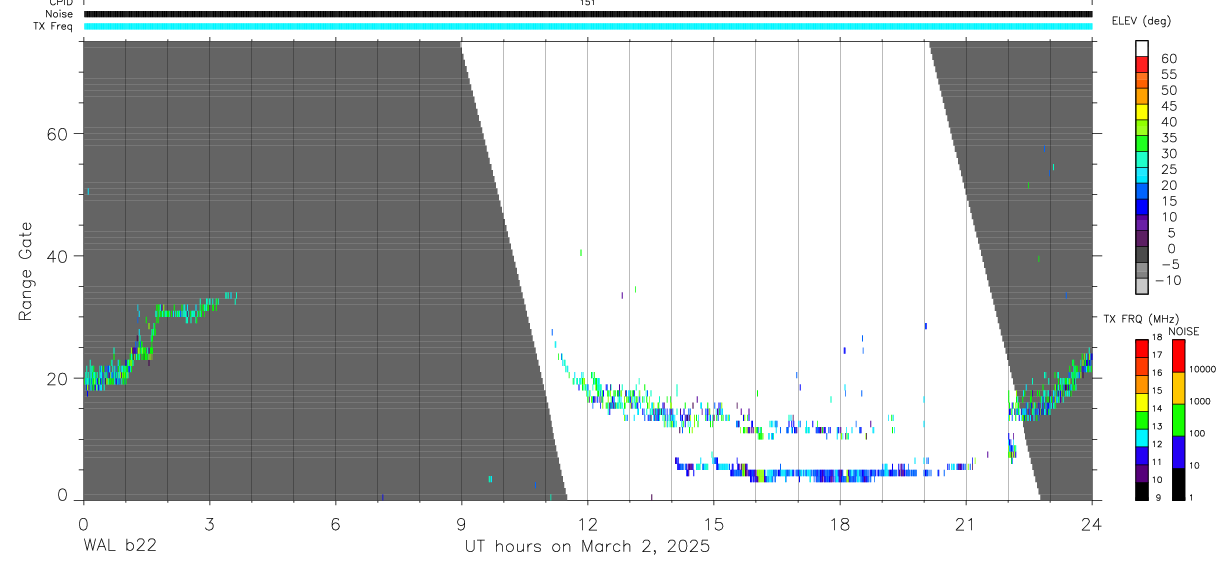
Task: Select the red 17–18 MHz frequency swatch
Action: coord(1142,348)
